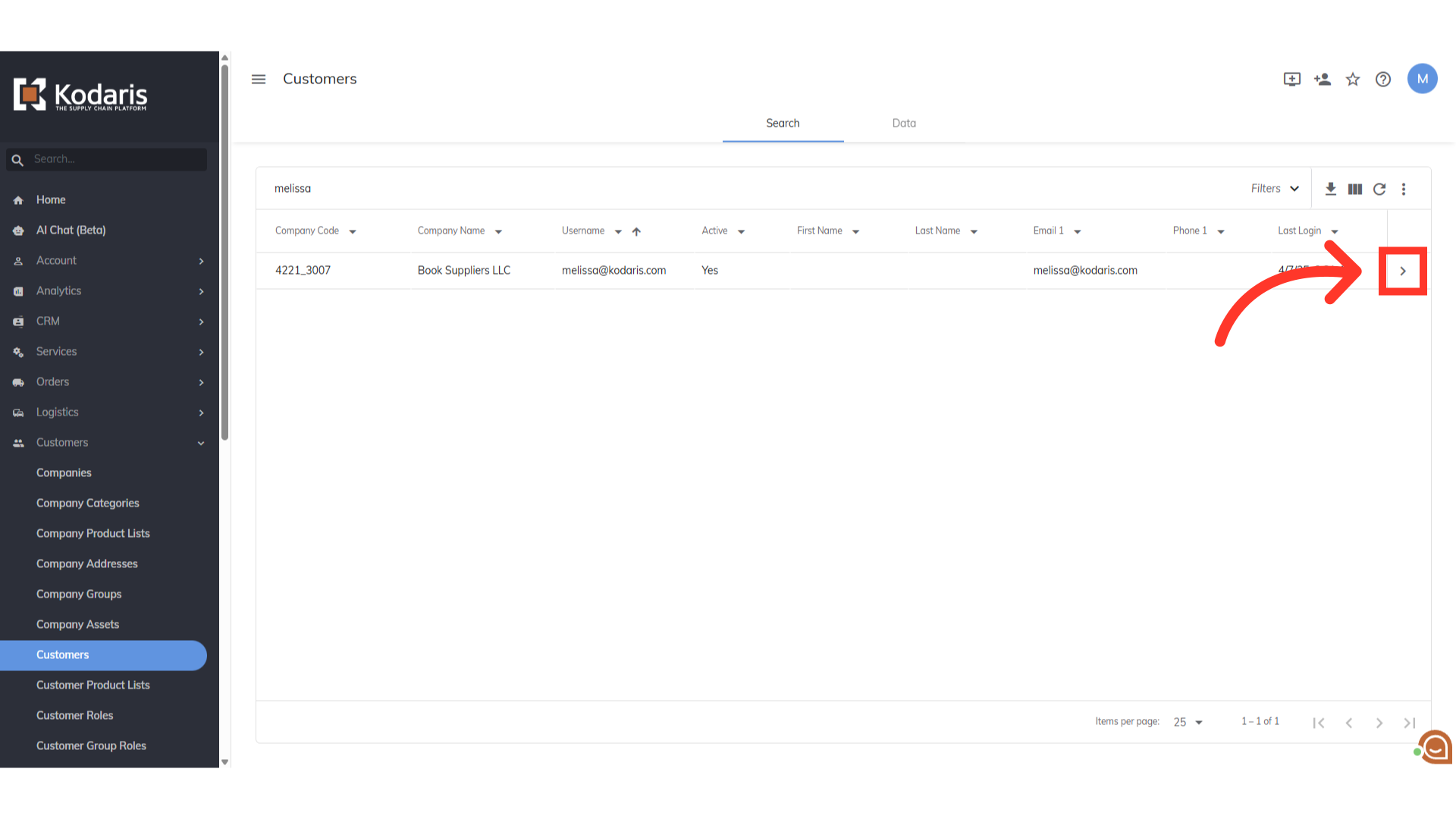1456x819 pixels.
Task: Open the help question mark icon
Action: 1383,79
